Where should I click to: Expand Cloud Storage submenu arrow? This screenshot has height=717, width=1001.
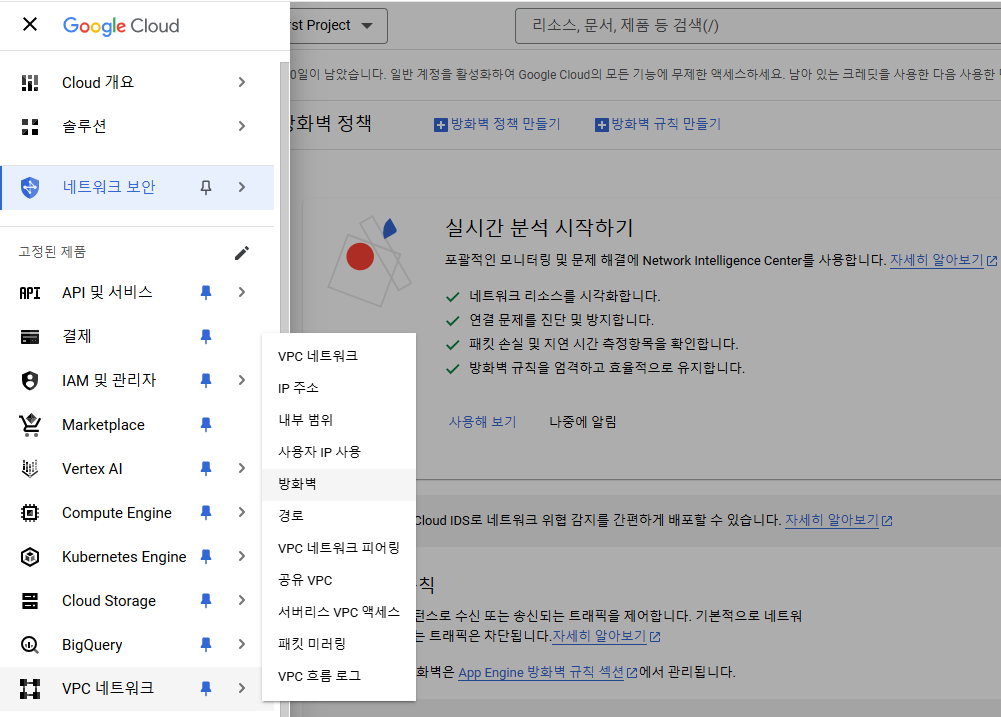pyautogui.click(x=242, y=601)
